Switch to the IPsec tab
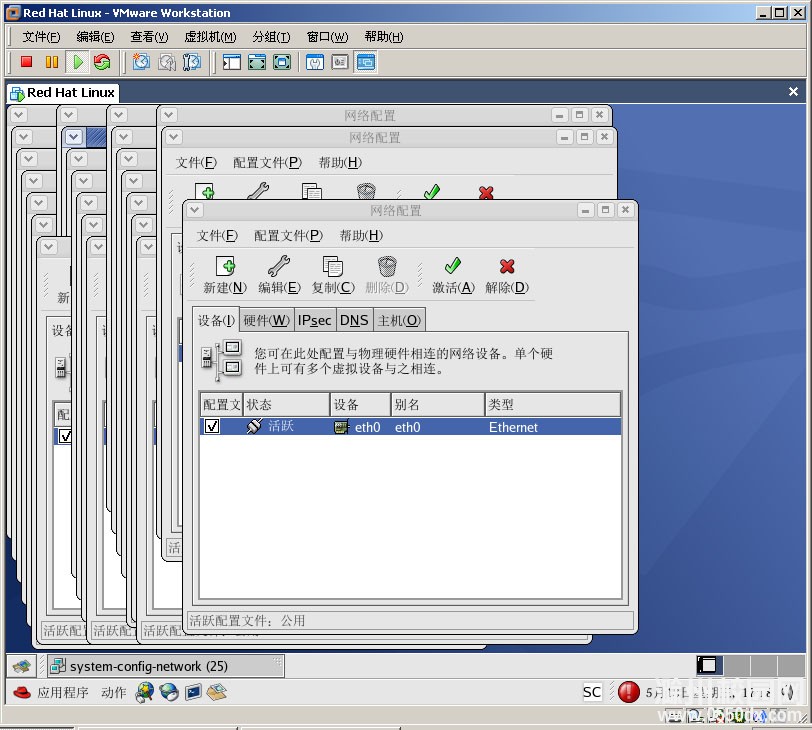 [314, 320]
